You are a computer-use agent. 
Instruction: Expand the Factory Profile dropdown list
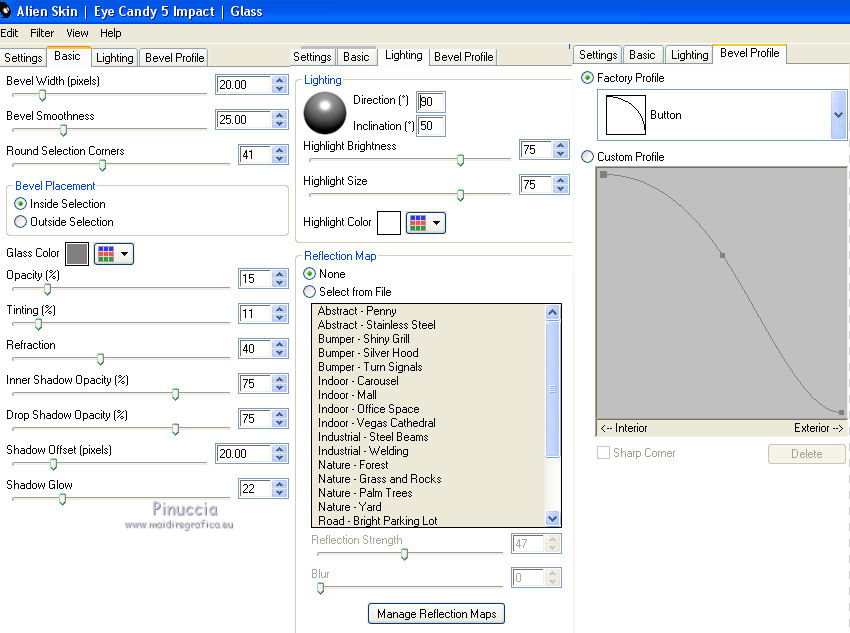coord(838,115)
